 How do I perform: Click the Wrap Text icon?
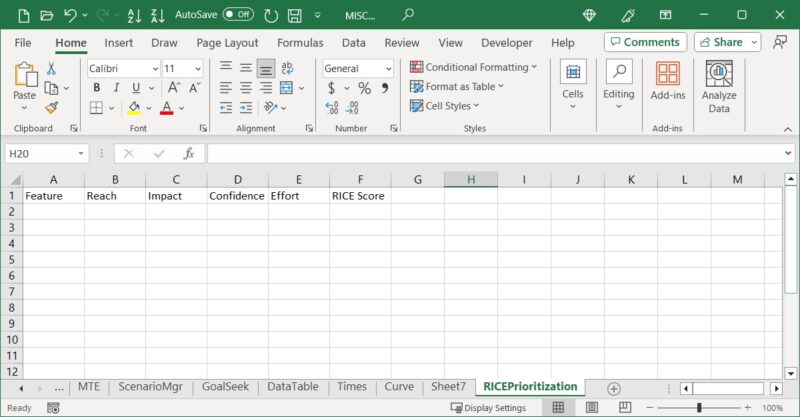pos(287,68)
